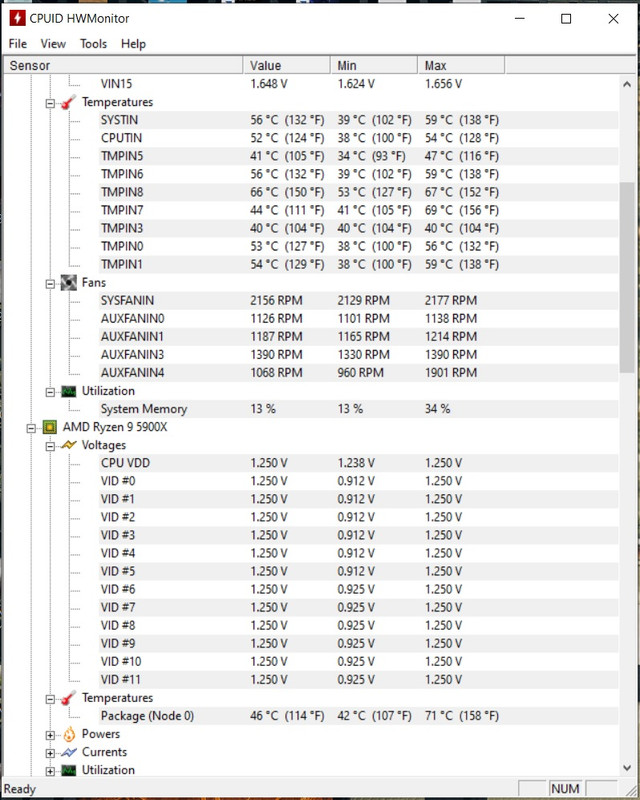Click the chip icon beside the bottom Utilization
Screen dimensions: 640x800
pos(68,770)
